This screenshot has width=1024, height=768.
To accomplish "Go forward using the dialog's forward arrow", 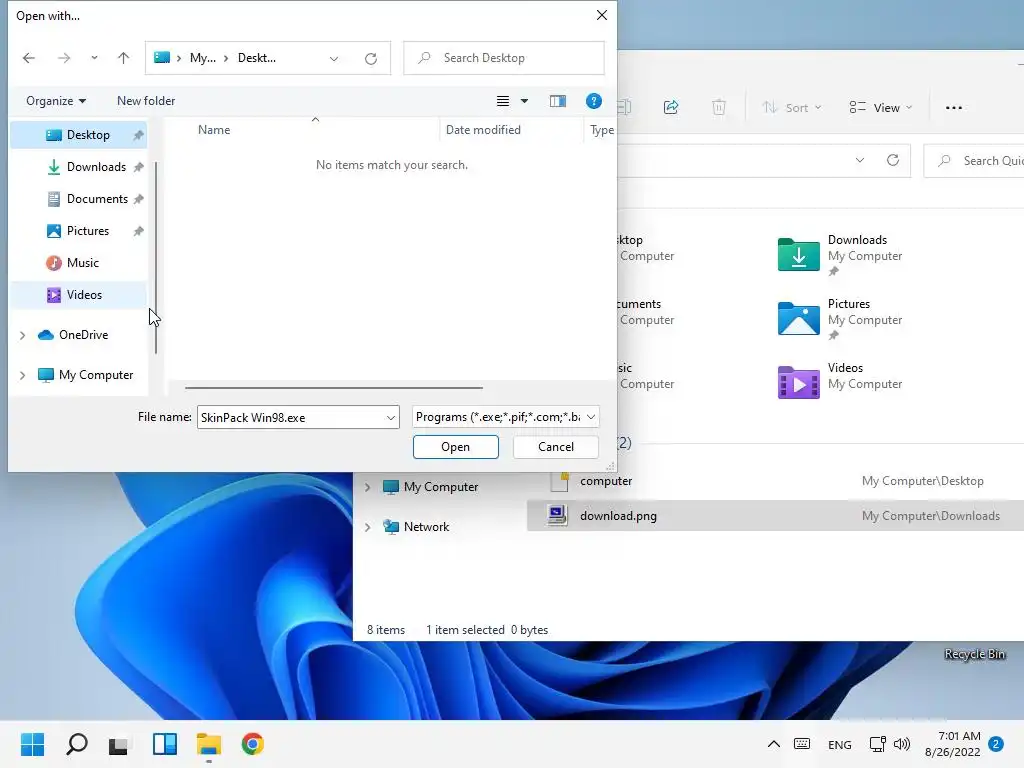I will click(63, 58).
